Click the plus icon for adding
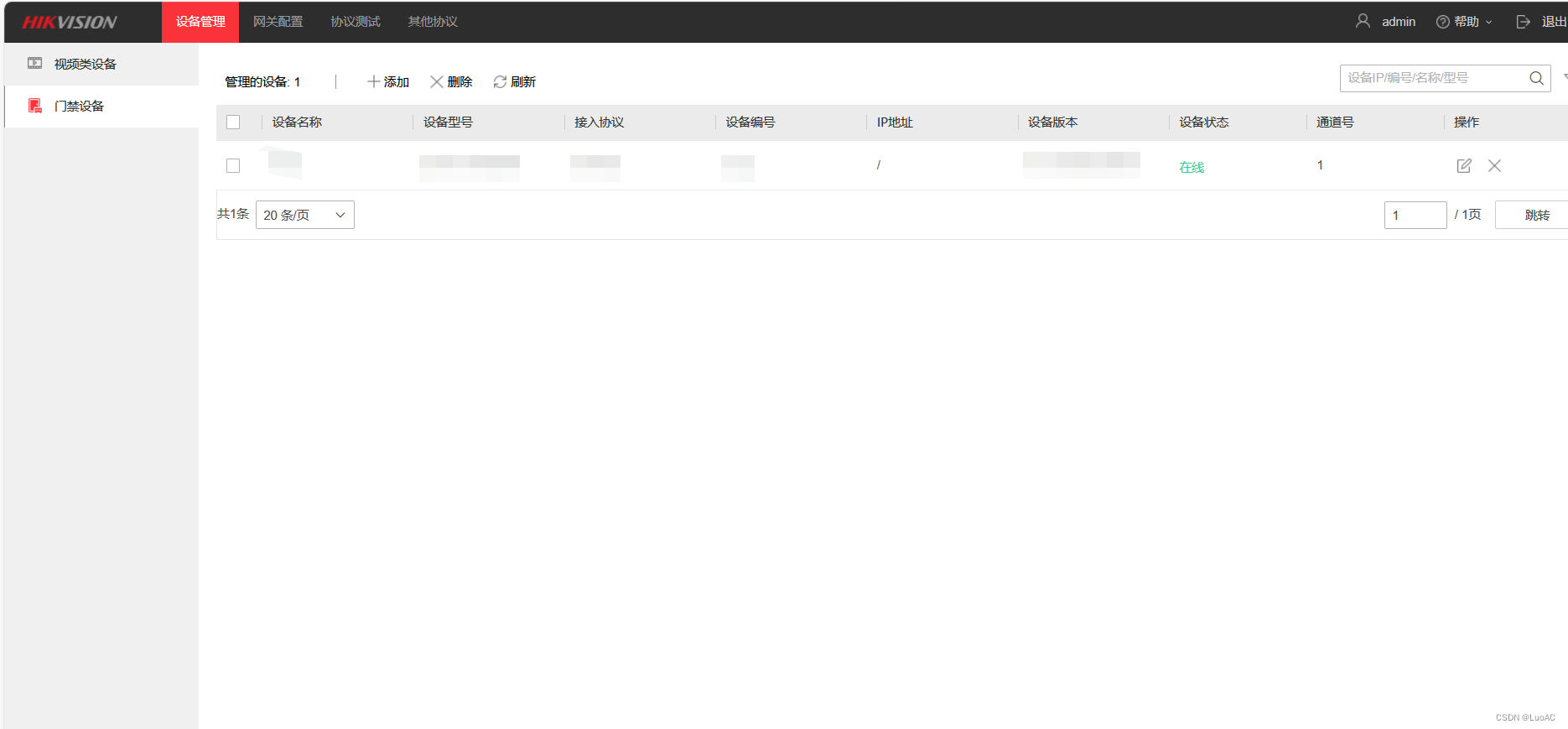1568x729 pixels. 373,82
